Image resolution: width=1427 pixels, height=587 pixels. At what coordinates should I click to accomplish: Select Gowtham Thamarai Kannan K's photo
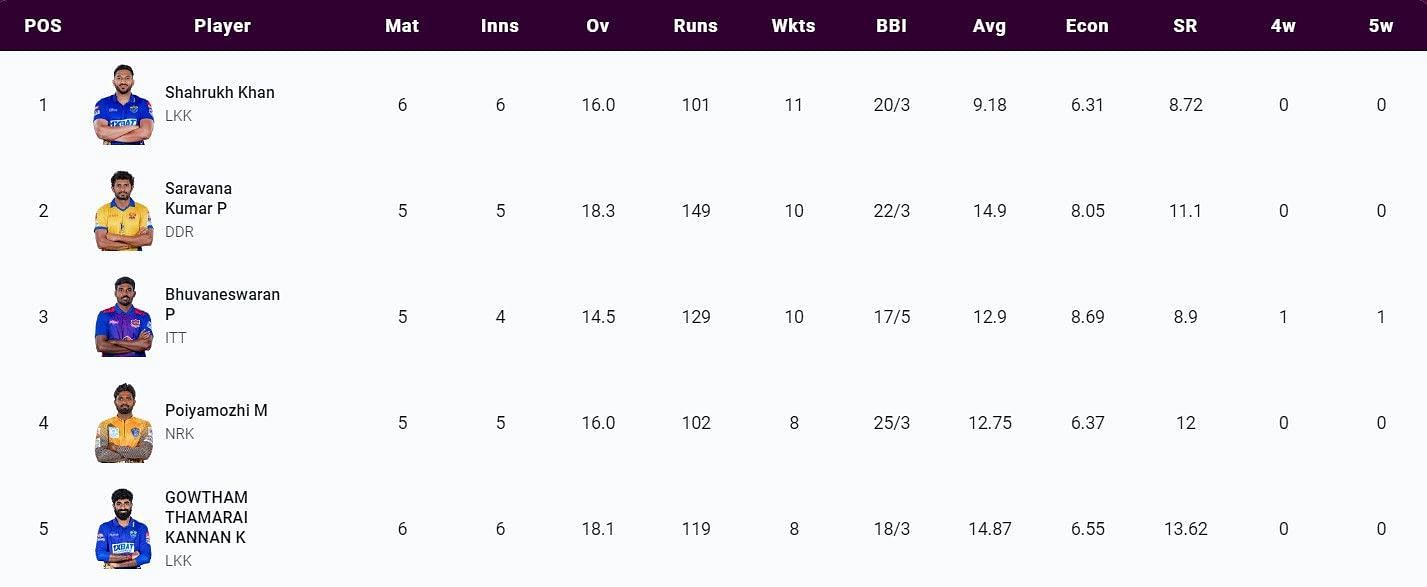123,529
